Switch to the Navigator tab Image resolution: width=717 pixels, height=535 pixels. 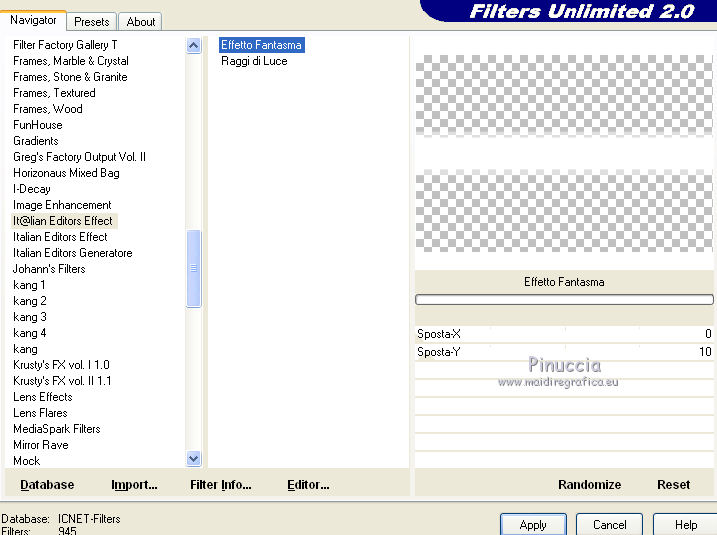33,21
